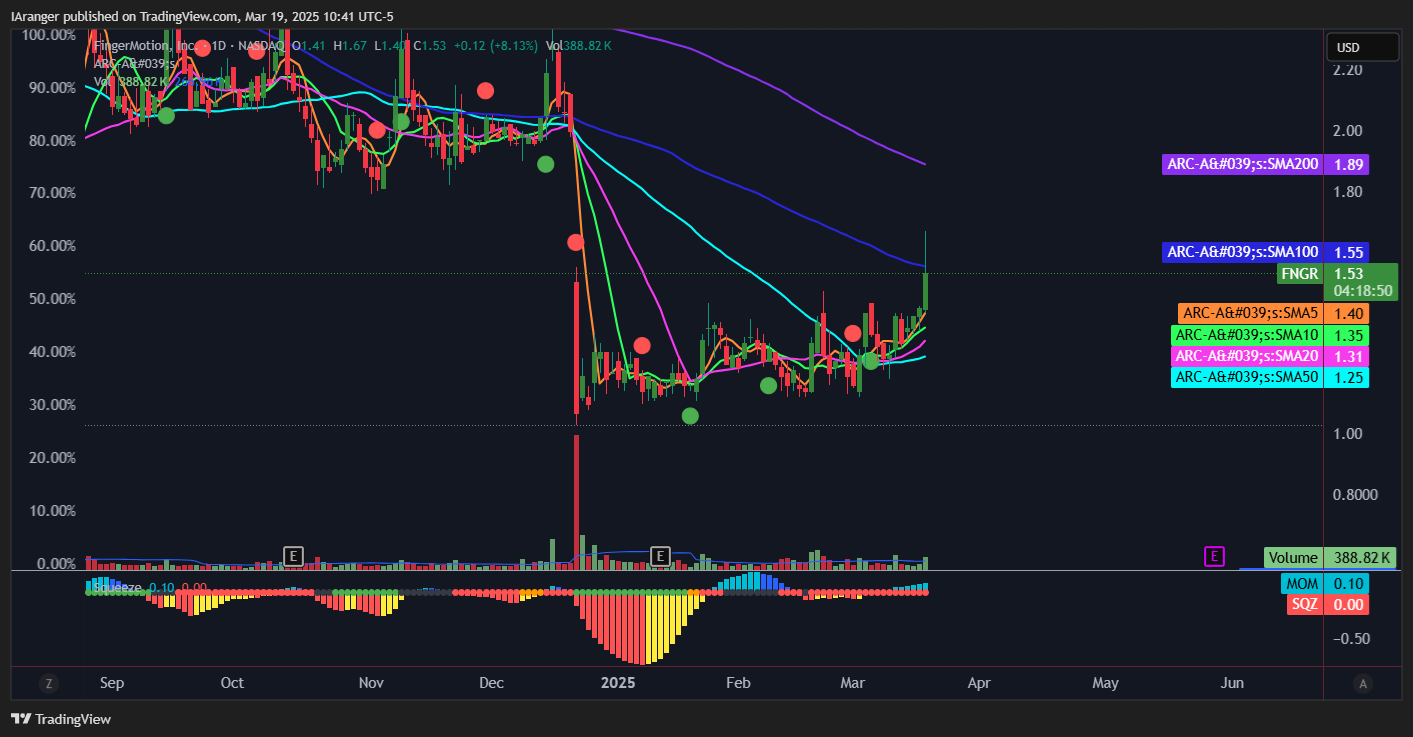This screenshot has width=1413, height=737.
Task: Click the purple upcoming earnings E marker
Action: point(1214,556)
